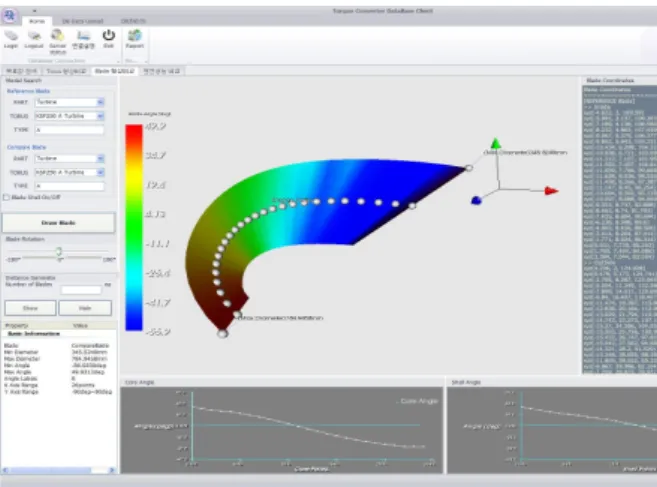657x487 pixels.
Task: Click the Blade Coordinates panel header
Action: 610,80
